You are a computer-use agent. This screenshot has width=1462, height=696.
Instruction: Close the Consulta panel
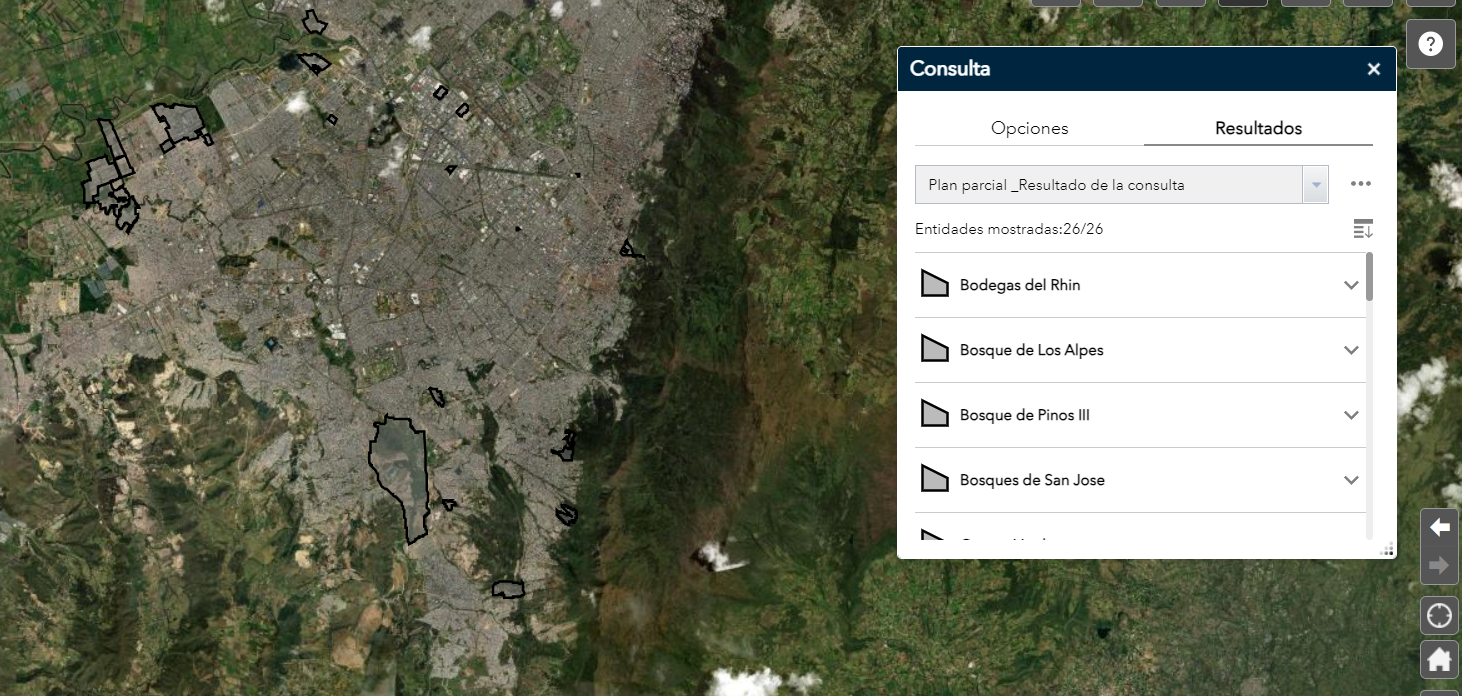click(x=1373, y=69)
